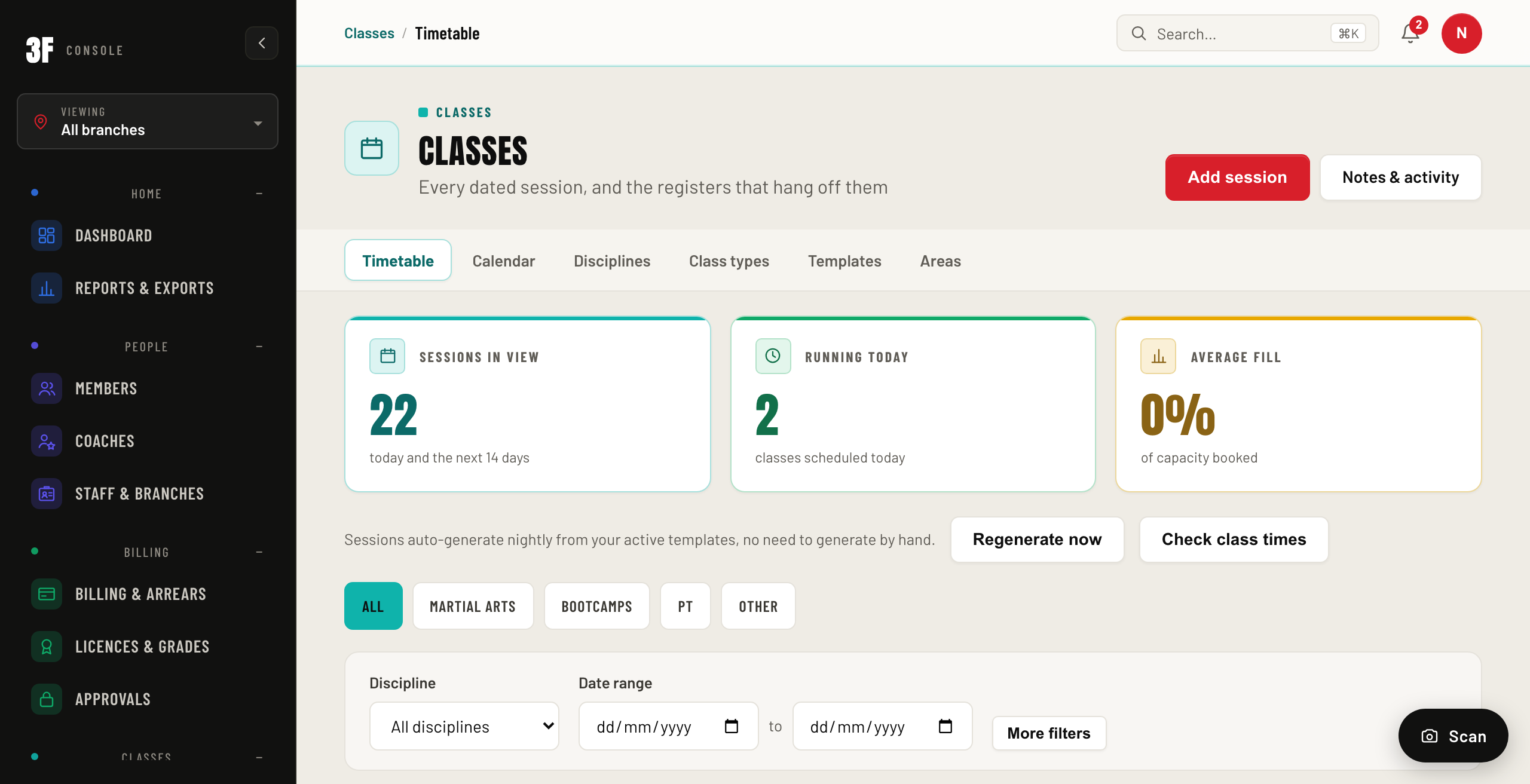Open the start date calendar picker icon
Screen dimensions: 1530x784
tap(732, 726)
